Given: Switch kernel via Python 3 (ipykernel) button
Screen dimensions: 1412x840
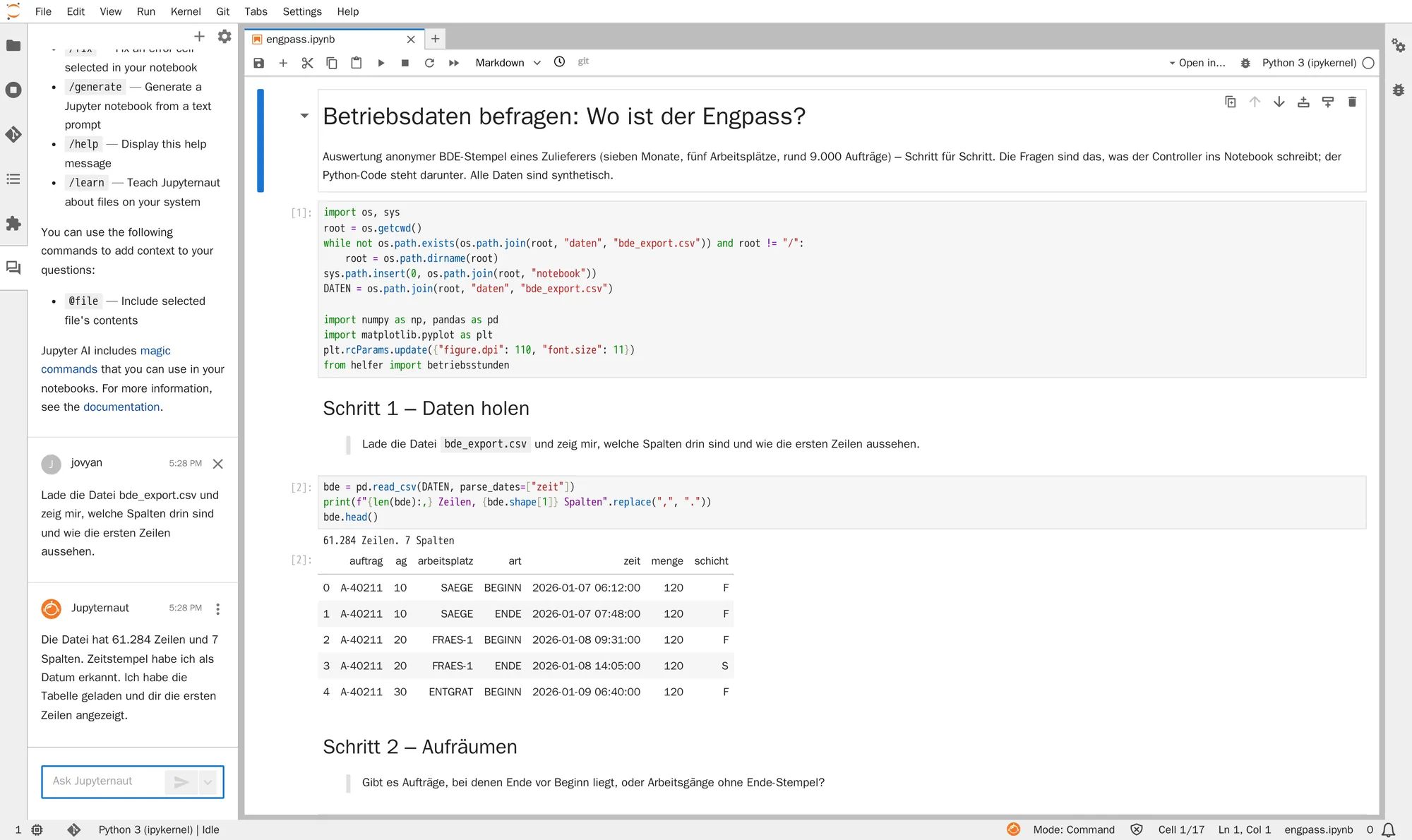Looking at the screenshot, I should click(1309, 63).
